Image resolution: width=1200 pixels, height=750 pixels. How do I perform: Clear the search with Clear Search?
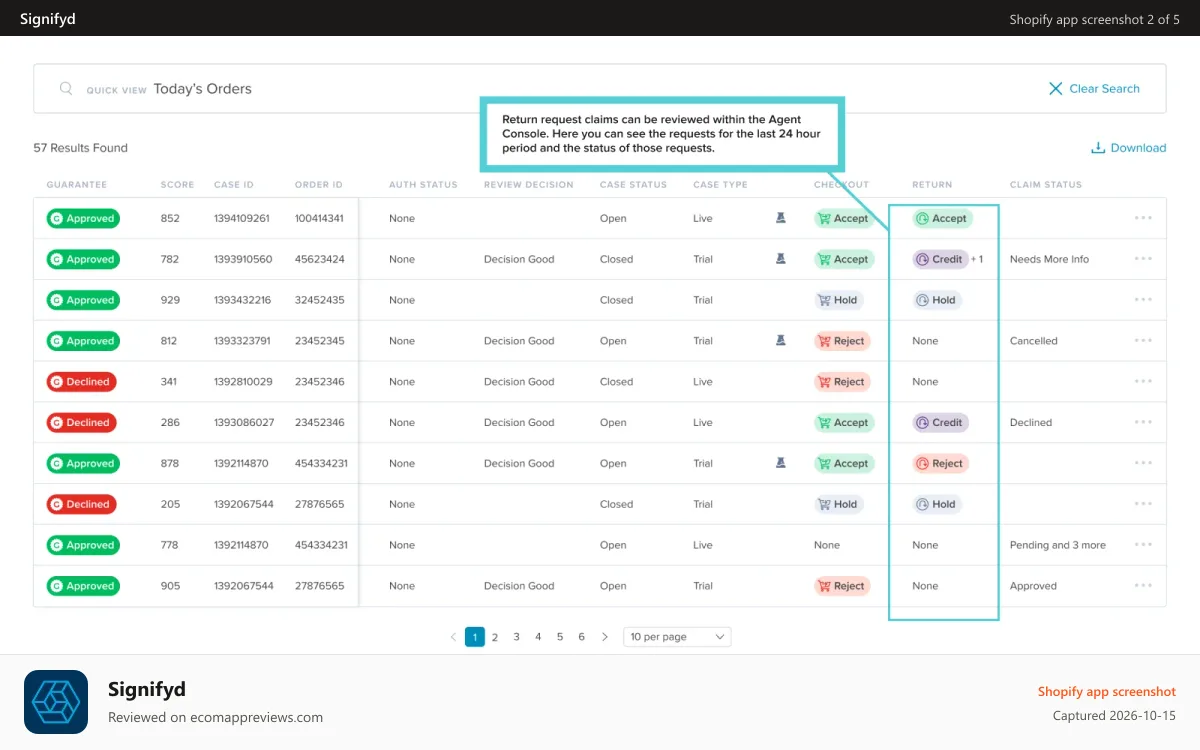click(x=1094, y=88)
